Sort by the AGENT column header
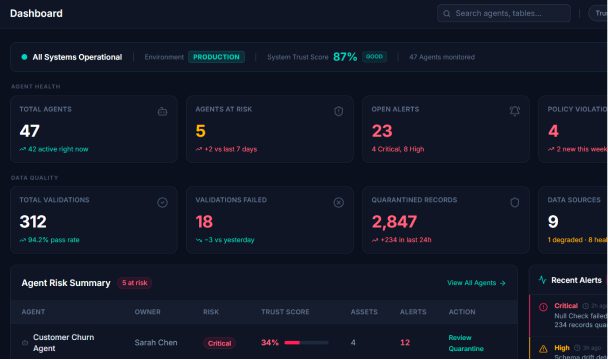This screenshot has width=608, height=360. [x=33, y=312]
